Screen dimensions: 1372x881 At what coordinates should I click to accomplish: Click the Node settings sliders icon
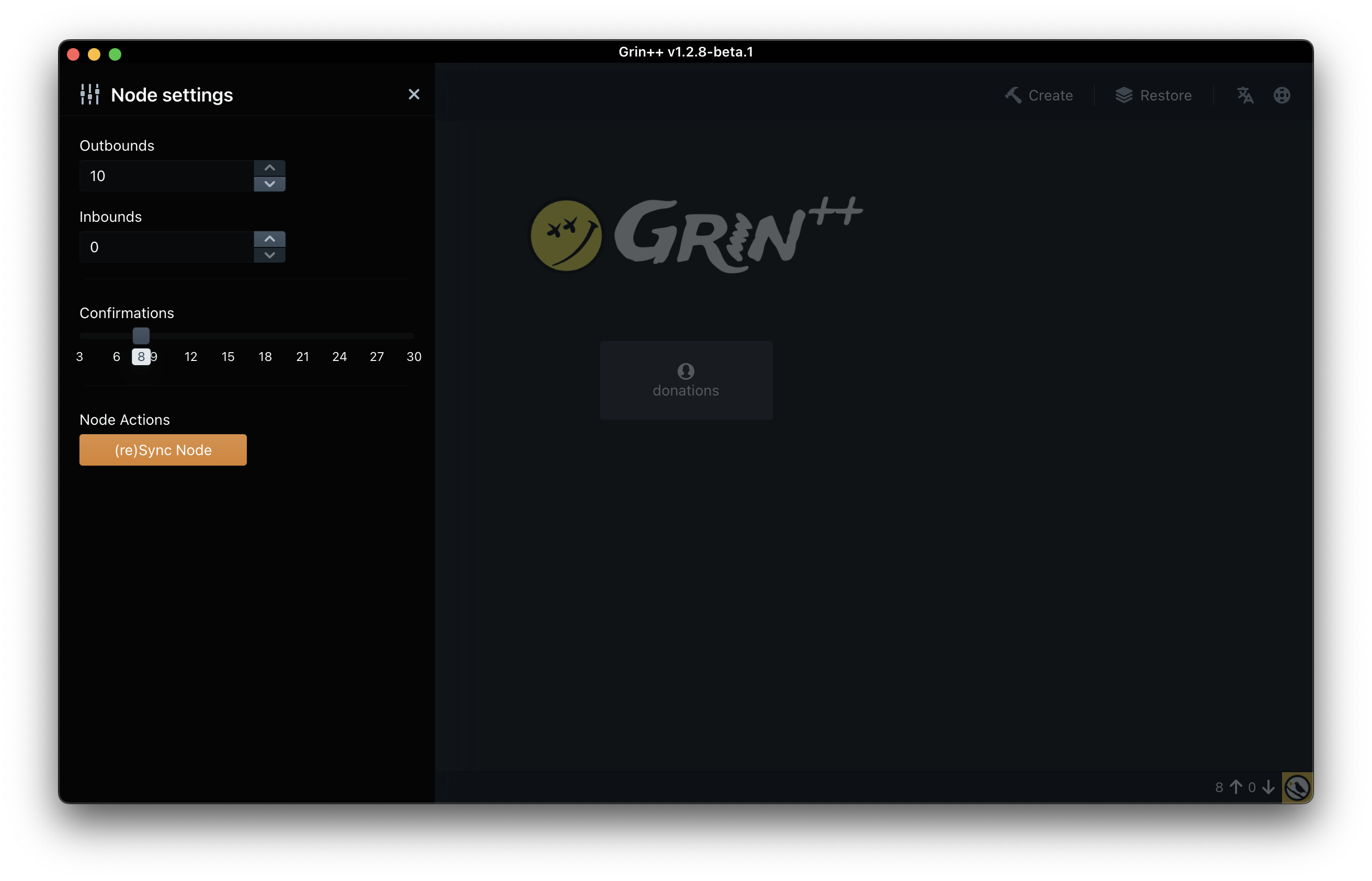point(90,94)
